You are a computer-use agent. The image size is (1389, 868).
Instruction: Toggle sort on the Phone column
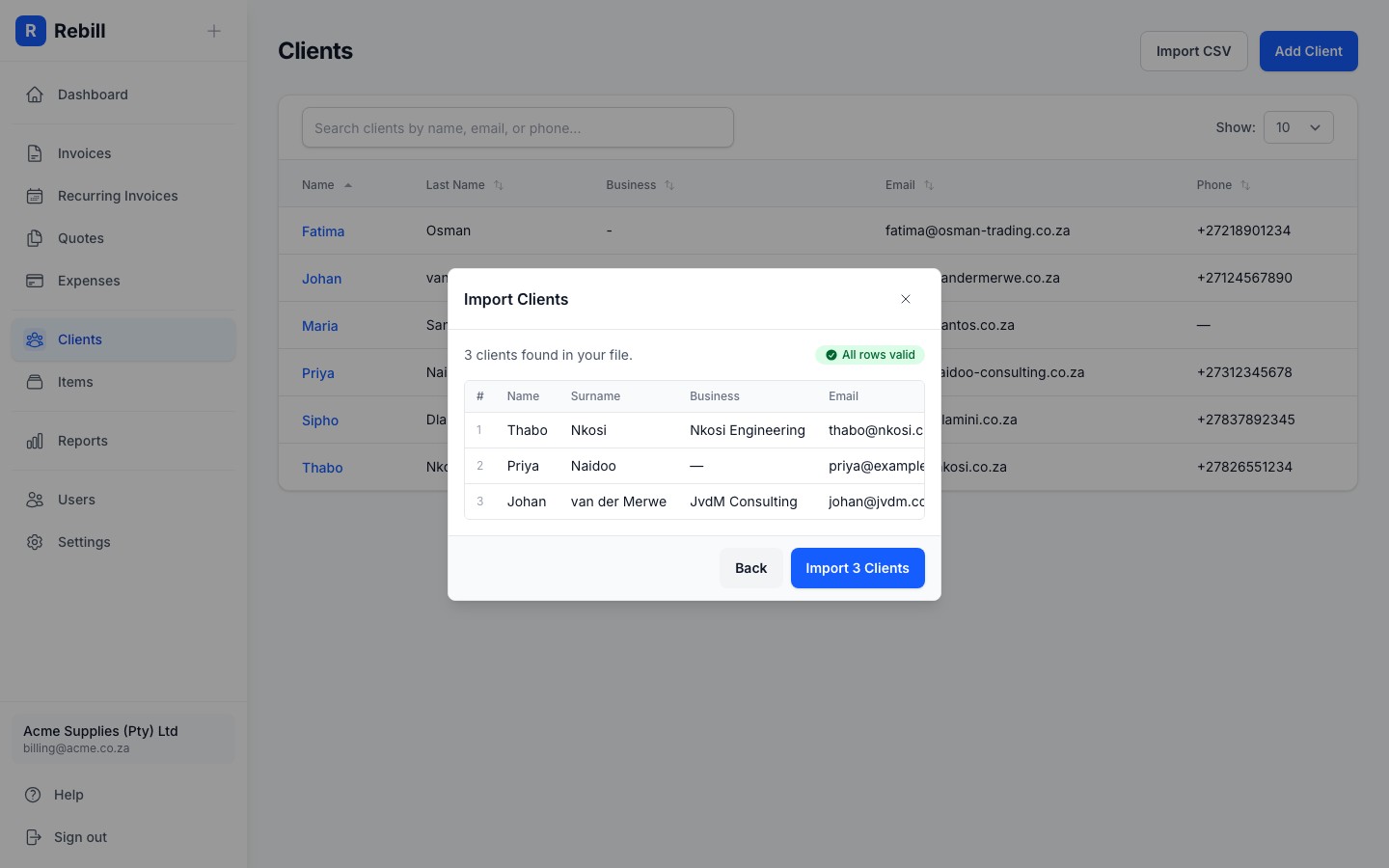1245,184
